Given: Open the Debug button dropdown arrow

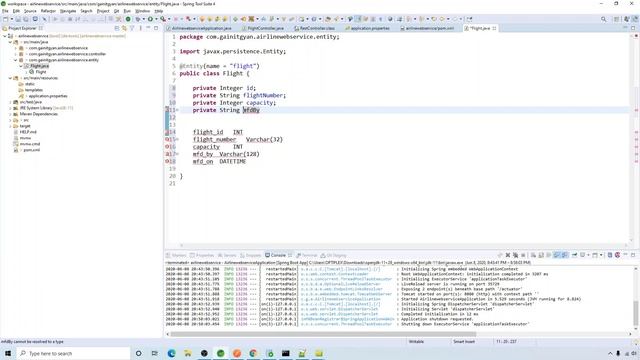Looking at the screenshot, I should [144, 19].
